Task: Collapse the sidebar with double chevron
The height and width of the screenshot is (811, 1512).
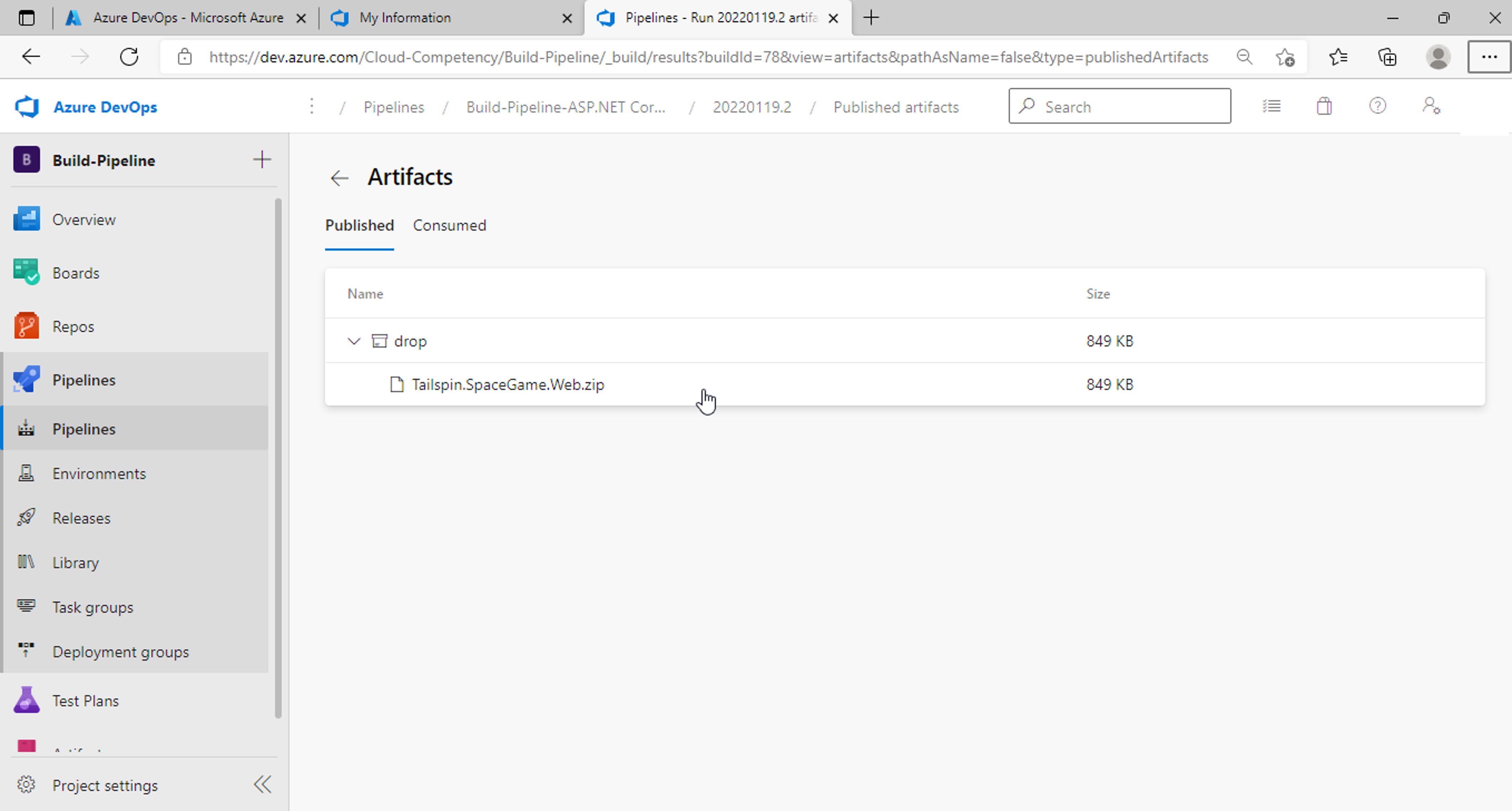Action: tap(262, 785)
